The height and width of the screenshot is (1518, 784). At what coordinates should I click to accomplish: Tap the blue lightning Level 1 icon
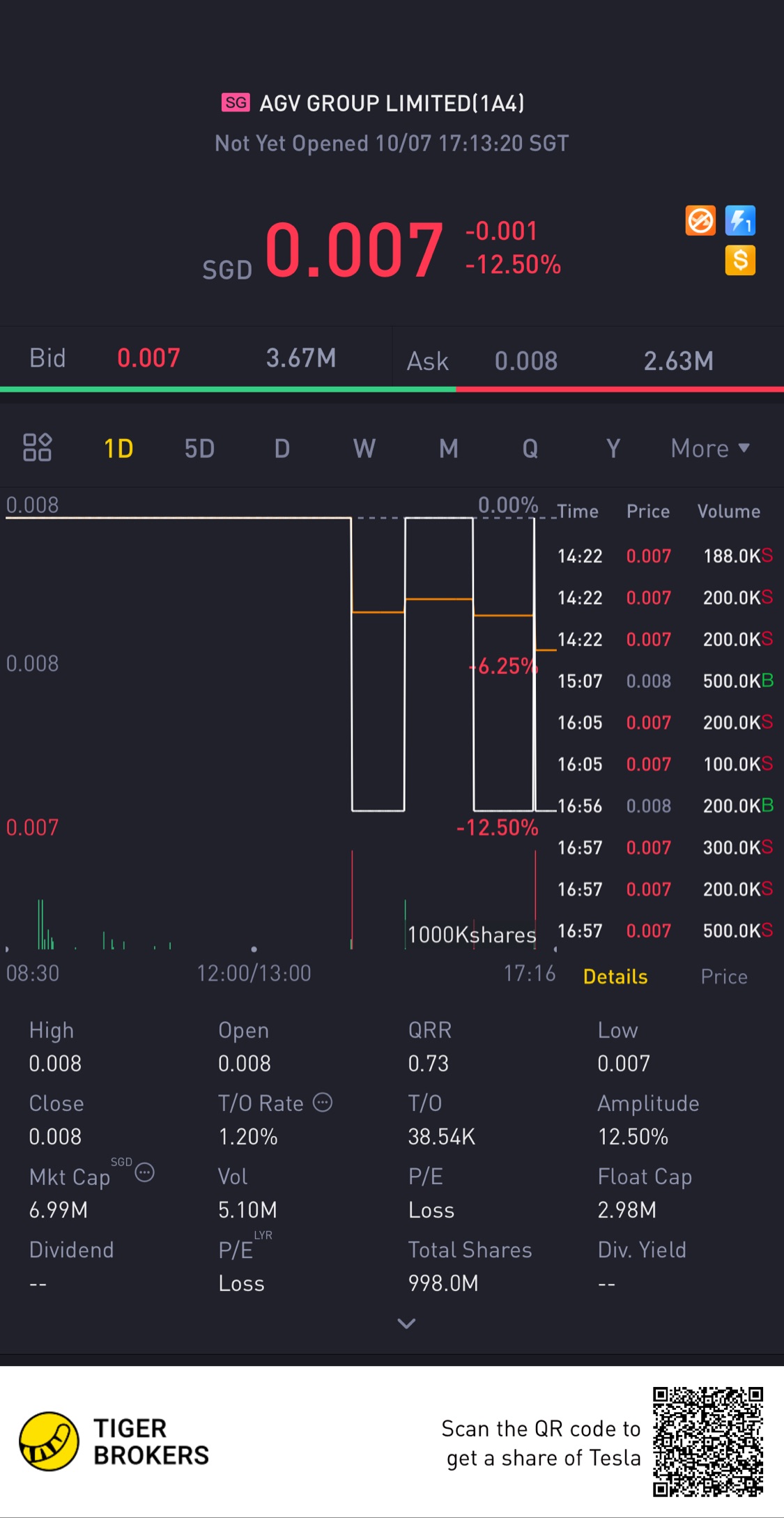(x=740, y=221)
